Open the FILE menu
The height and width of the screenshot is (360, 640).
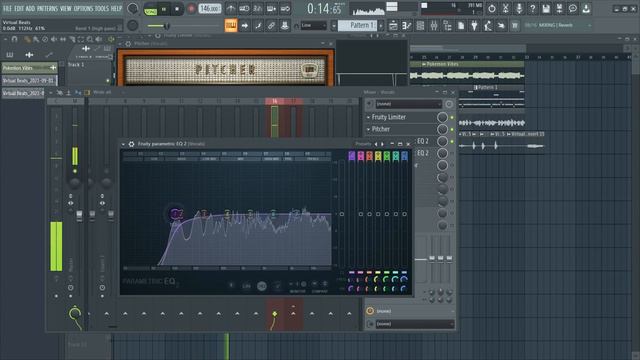(7, 8)
